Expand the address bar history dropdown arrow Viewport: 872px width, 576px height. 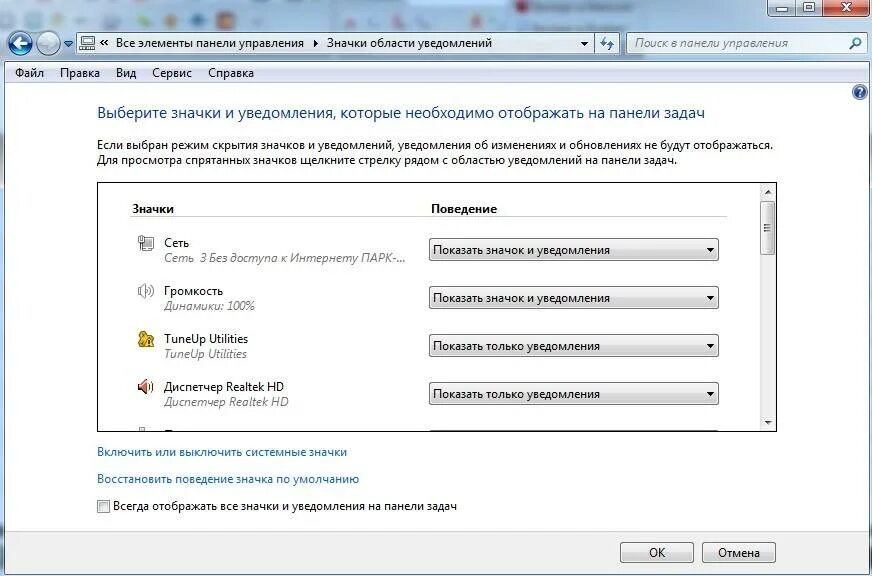point(584,43)
